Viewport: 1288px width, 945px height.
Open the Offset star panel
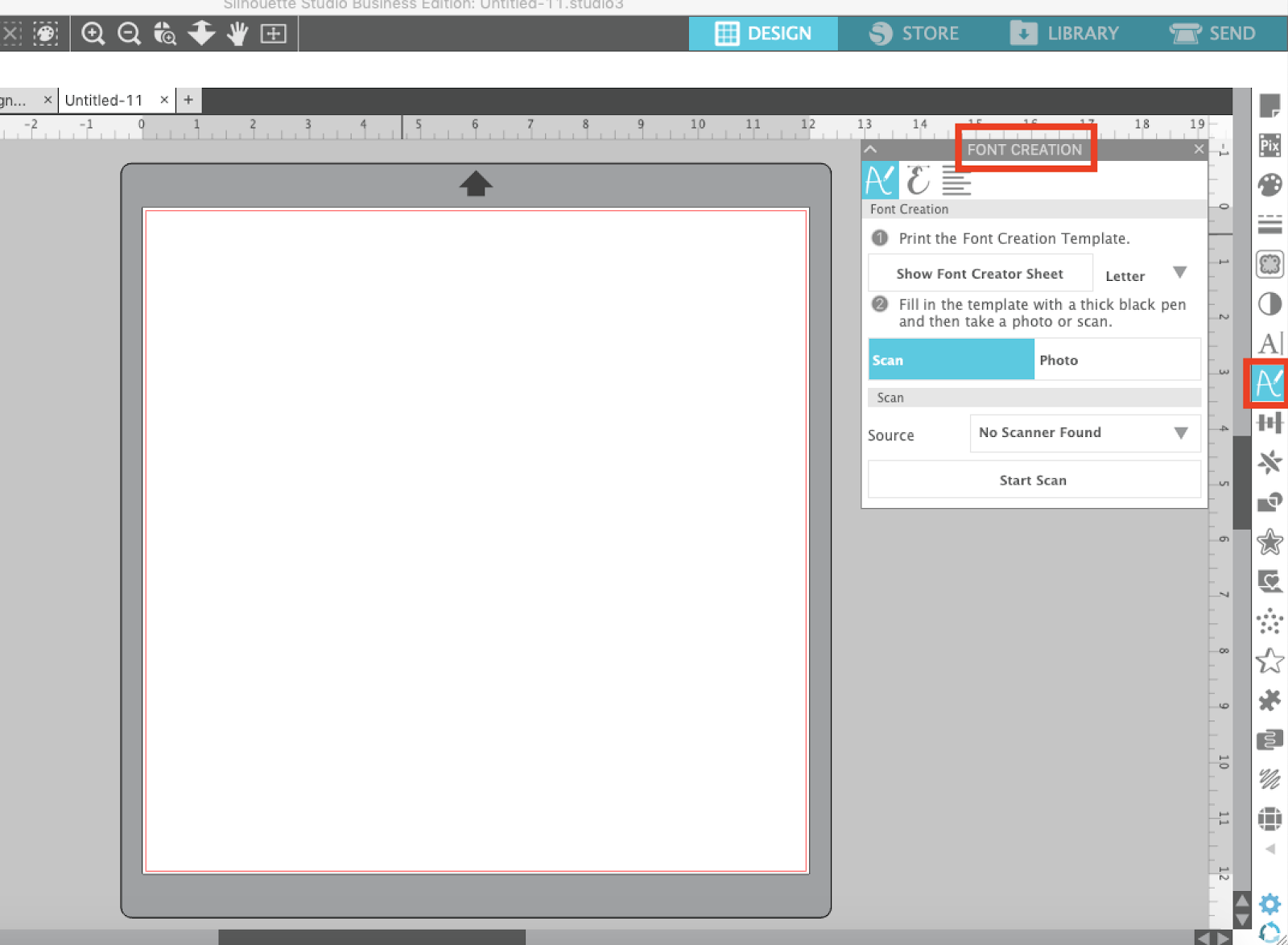1269,542
